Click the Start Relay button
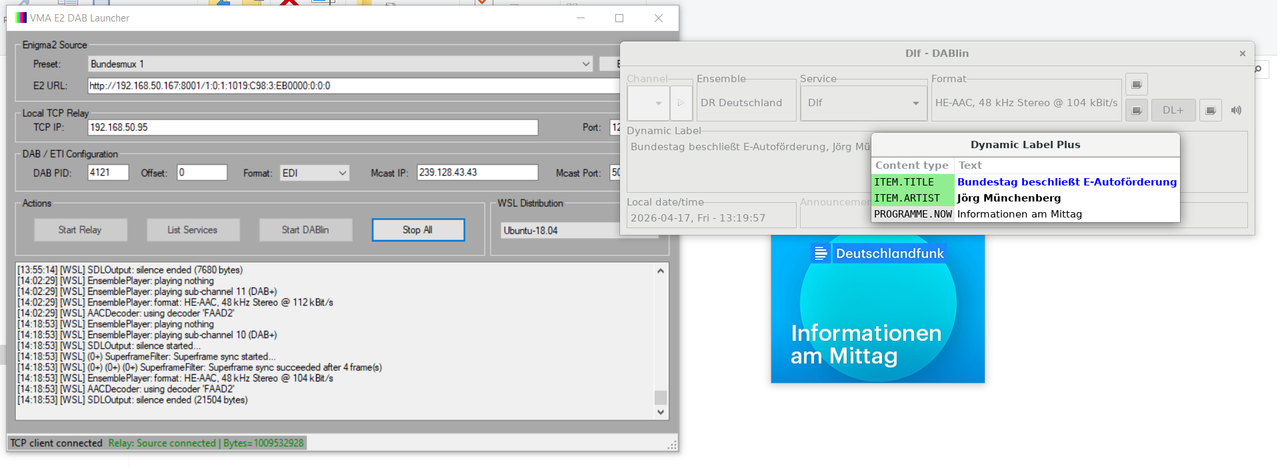The height and width of the screenshot is (467, 1280). 79,230
